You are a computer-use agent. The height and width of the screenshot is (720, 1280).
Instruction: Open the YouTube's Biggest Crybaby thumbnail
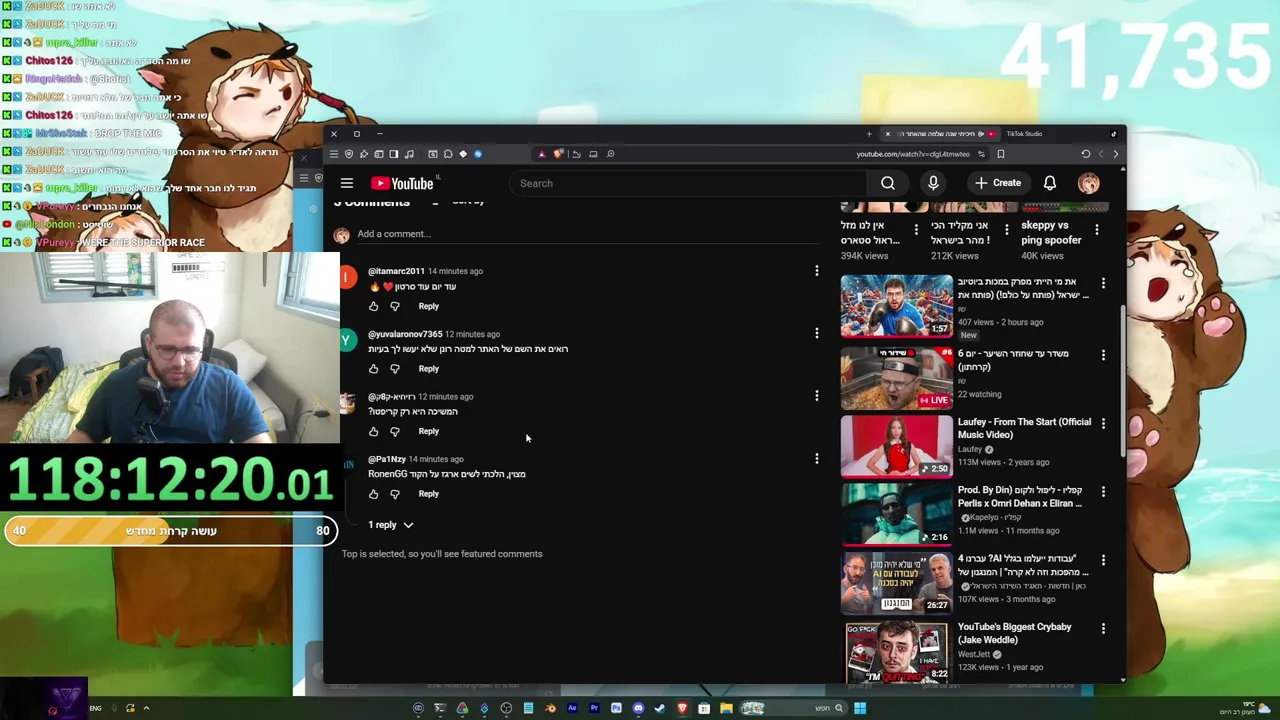(x=897, y=652)
